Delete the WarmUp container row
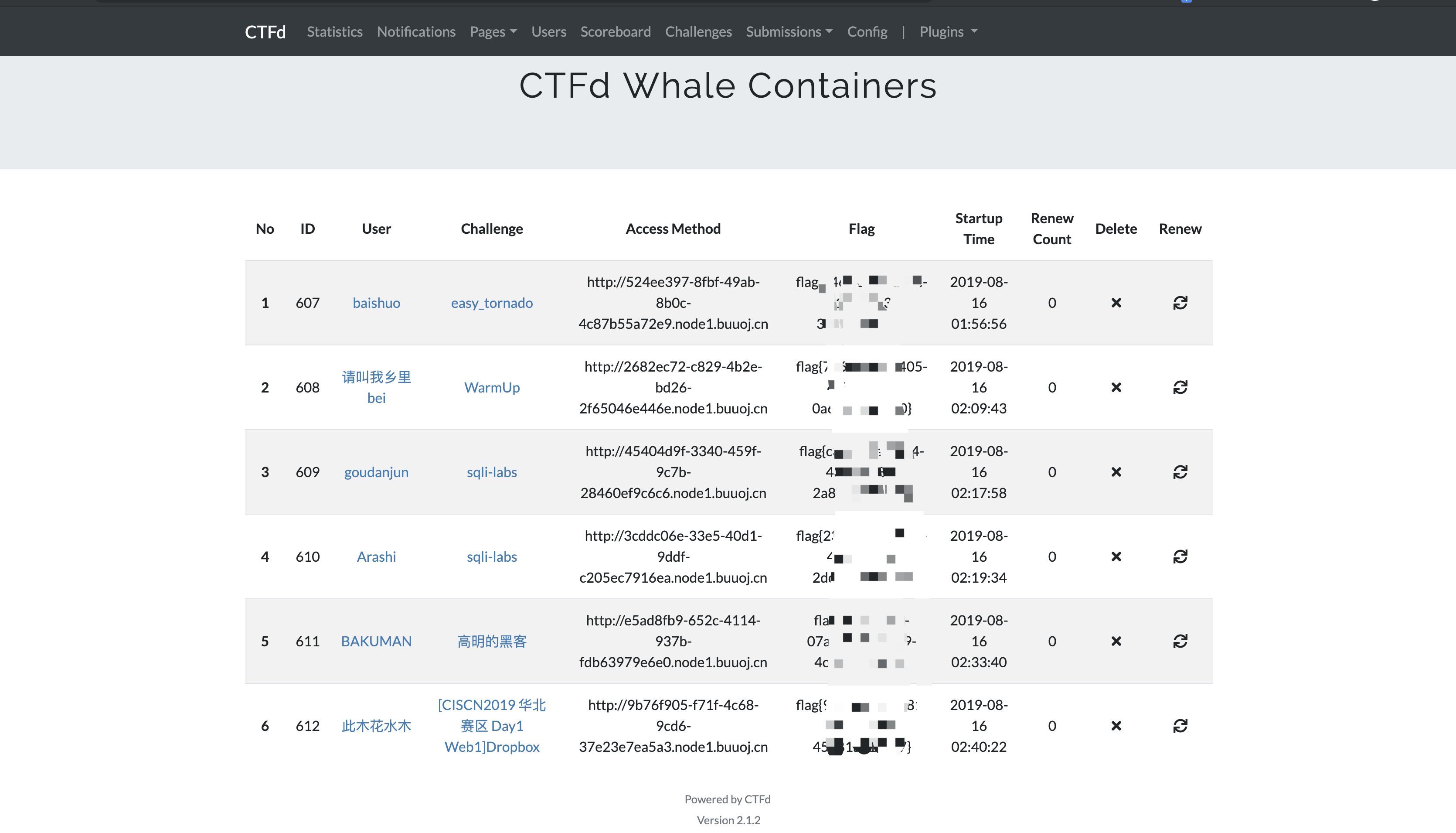 click(1116, 387)
